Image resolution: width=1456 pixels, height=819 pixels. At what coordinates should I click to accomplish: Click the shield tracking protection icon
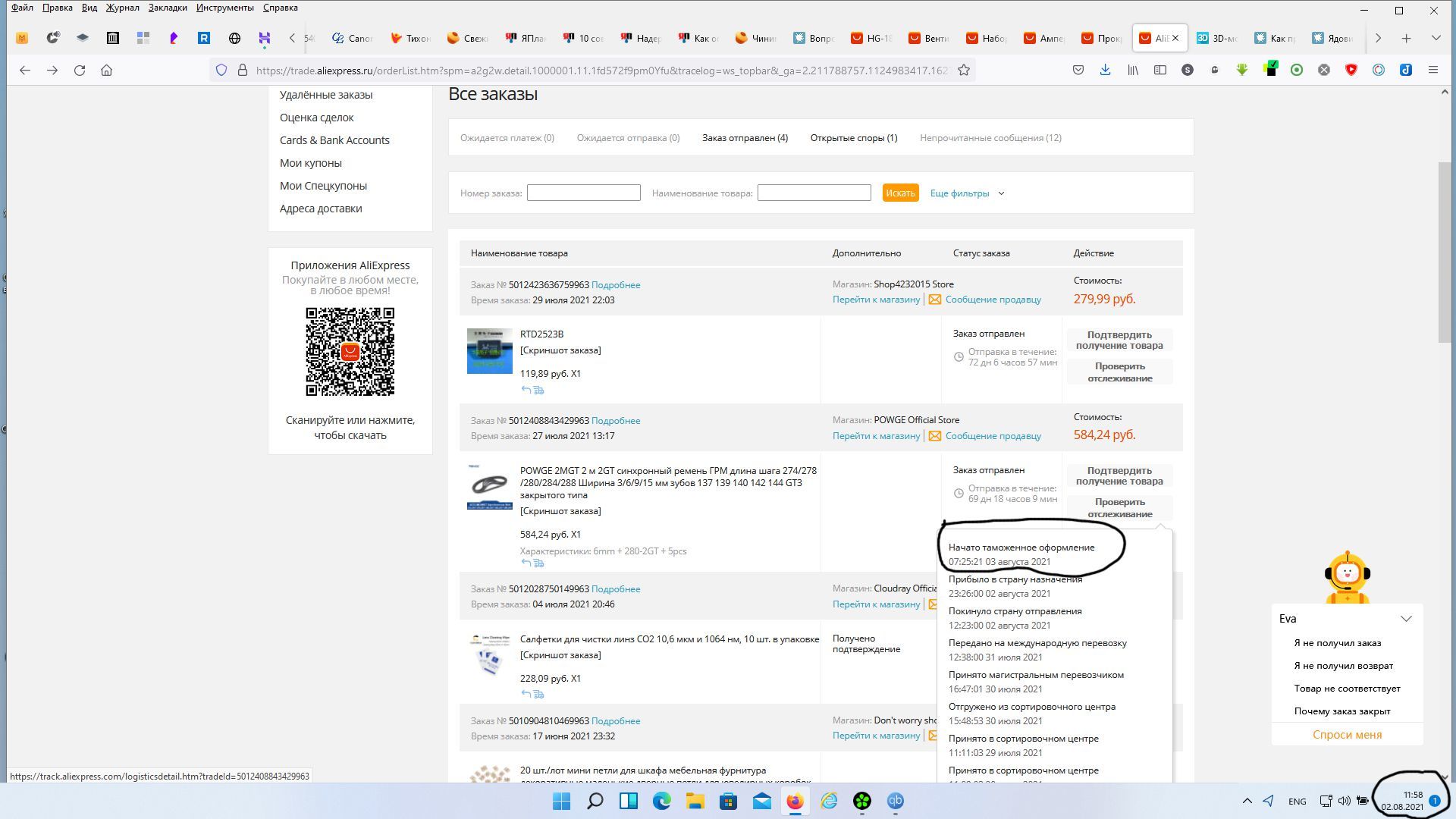coord(221,70)
